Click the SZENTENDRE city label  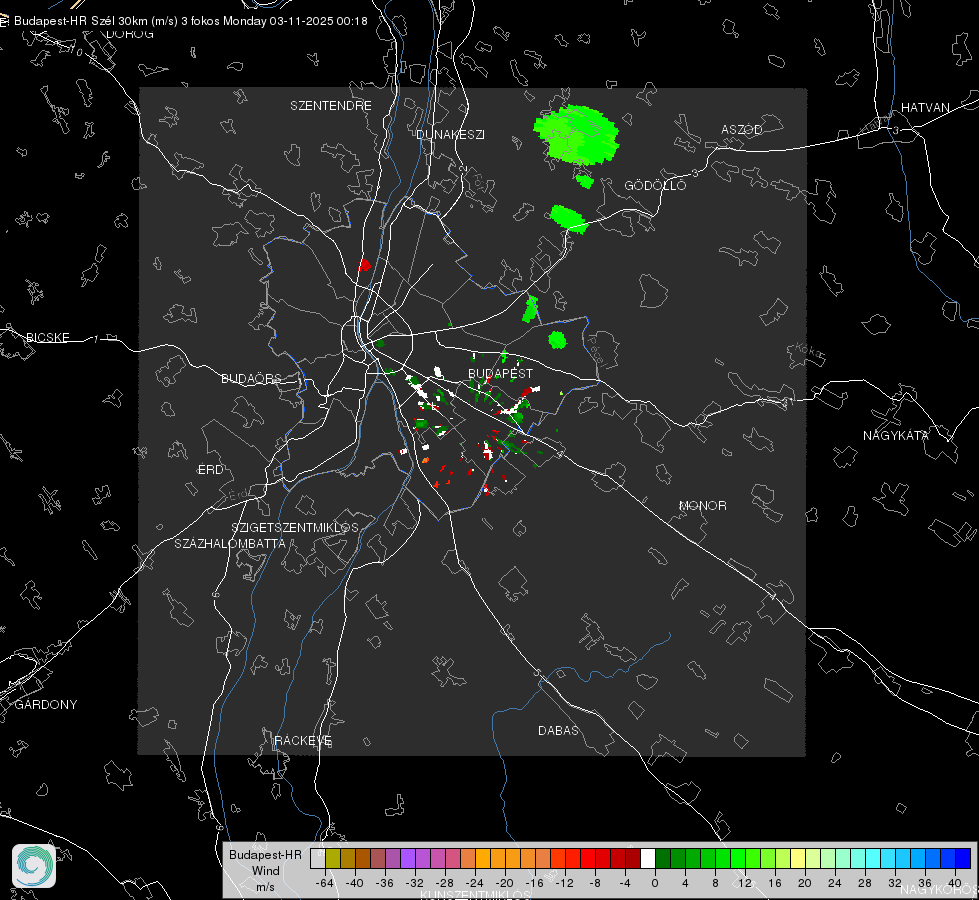[x=331, y=106]
